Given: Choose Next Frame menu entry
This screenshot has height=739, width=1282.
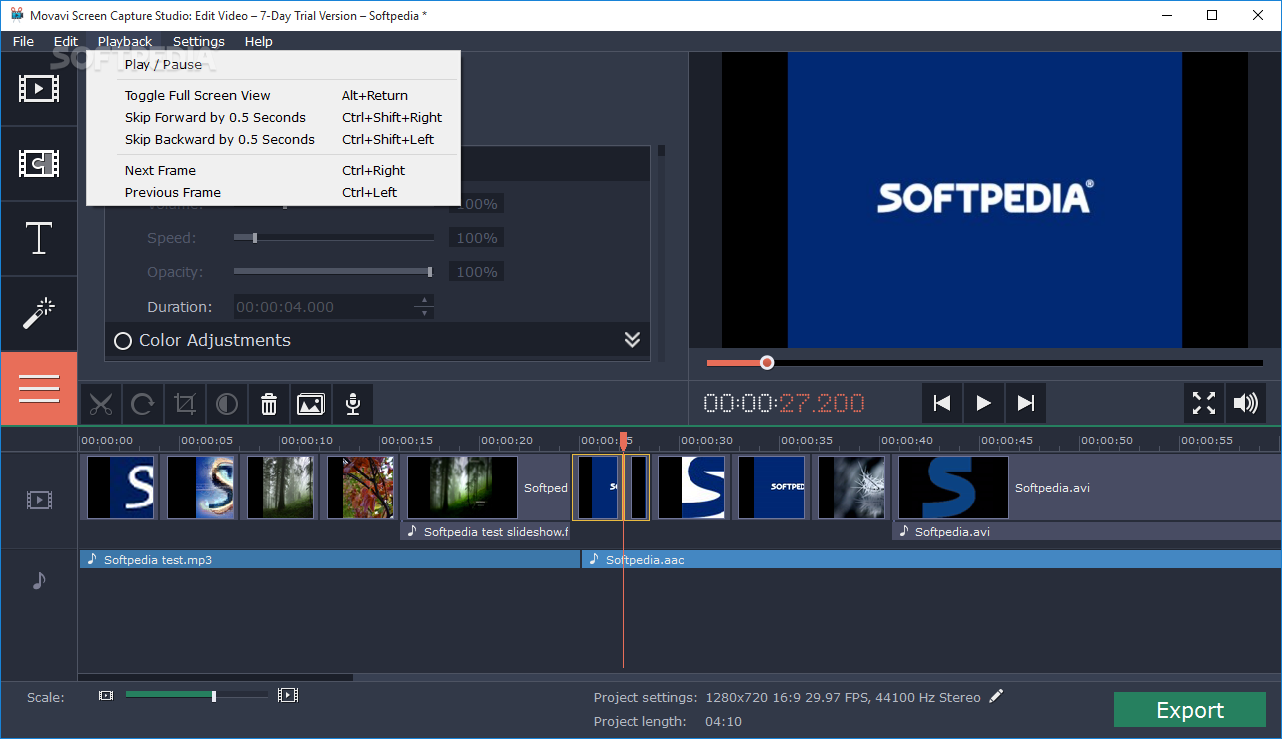Looking at the screenshot, I should (273, 170).
